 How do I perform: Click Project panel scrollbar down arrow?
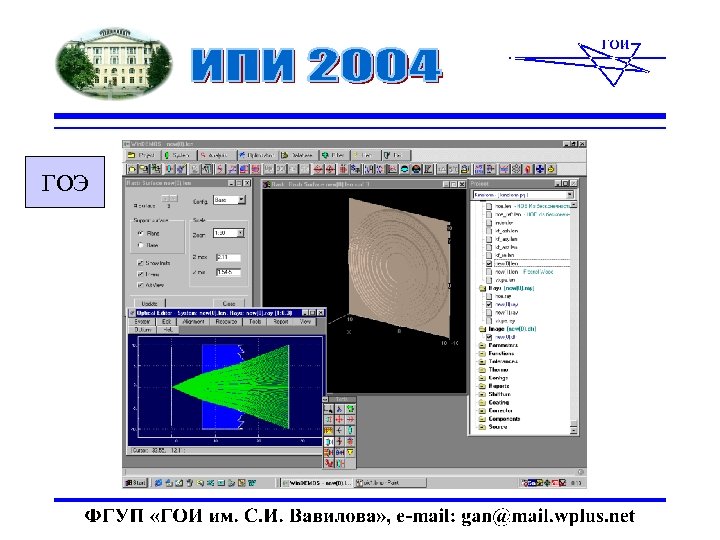(574, 431)
